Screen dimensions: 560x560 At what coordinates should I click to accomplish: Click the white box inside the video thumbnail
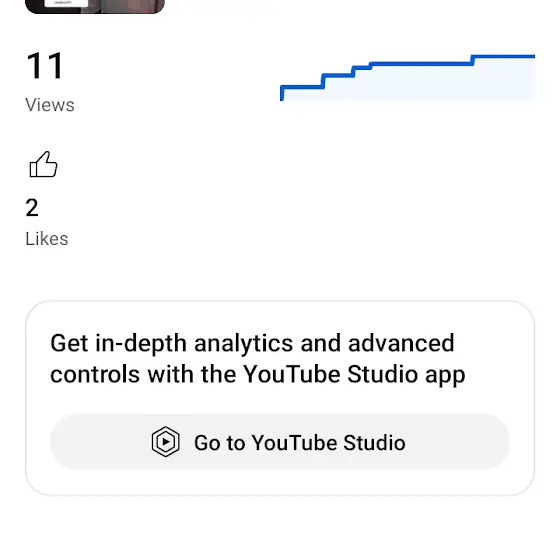[66, 3]
